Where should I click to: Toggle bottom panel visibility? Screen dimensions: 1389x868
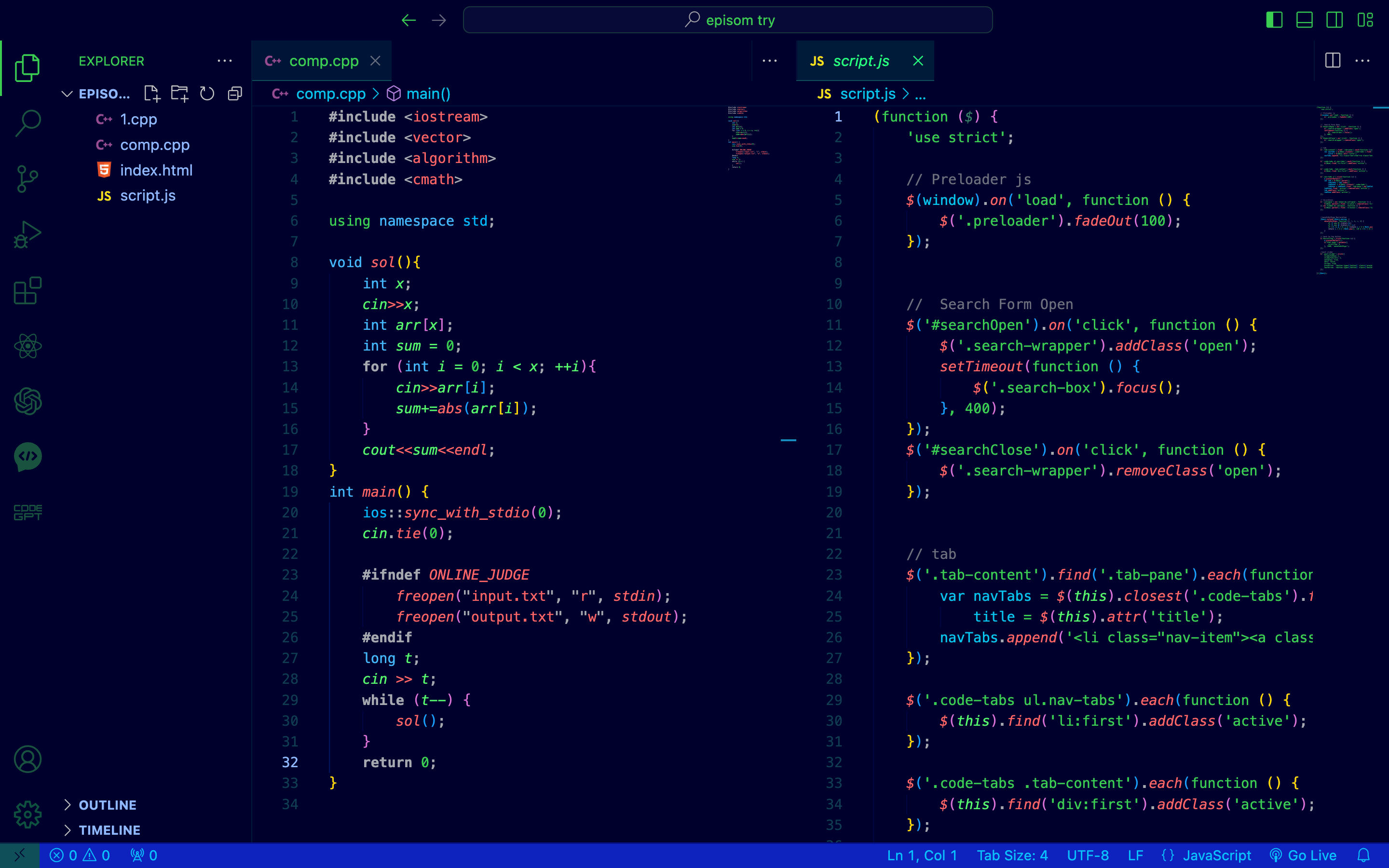[1304, 20]
